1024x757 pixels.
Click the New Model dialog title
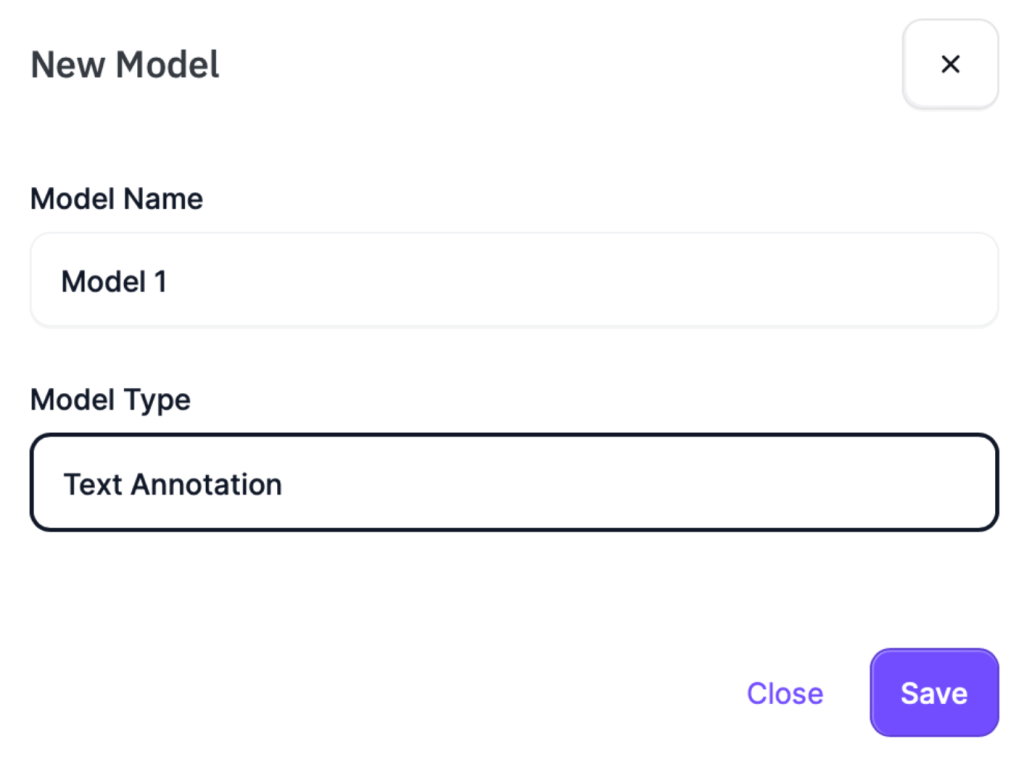point(124,64)
